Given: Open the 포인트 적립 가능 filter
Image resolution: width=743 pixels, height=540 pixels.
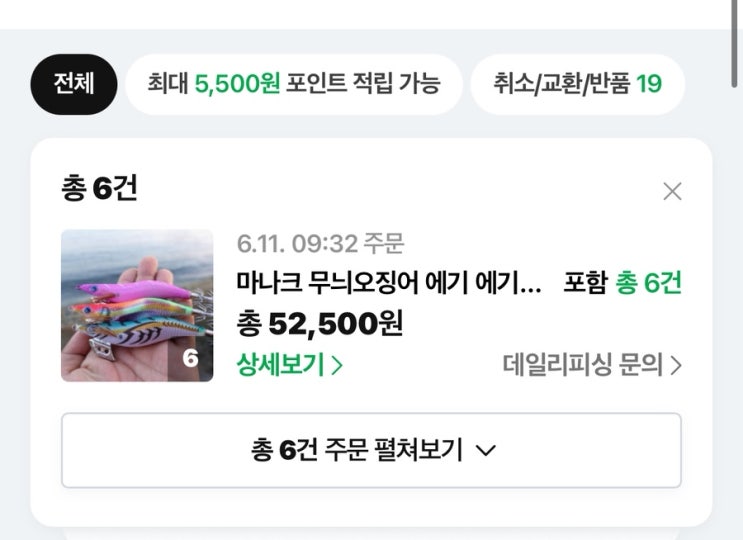Looking at the screenshot, I should (293, 83).
